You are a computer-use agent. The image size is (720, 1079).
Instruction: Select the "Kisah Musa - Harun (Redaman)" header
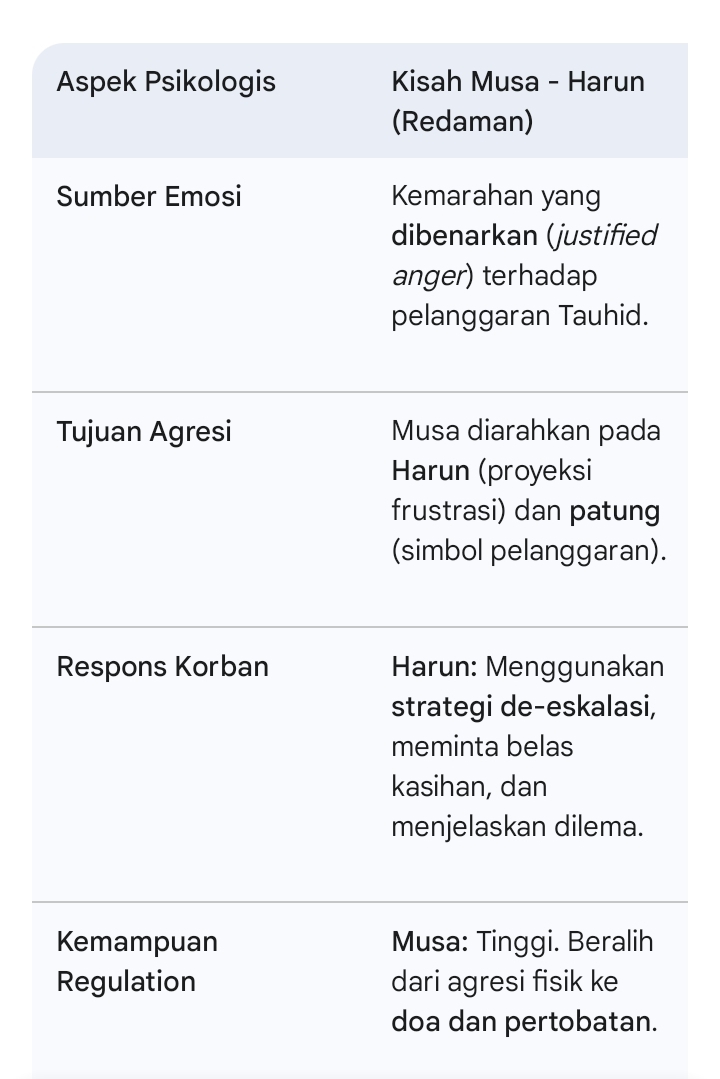[x=518, y=100]
